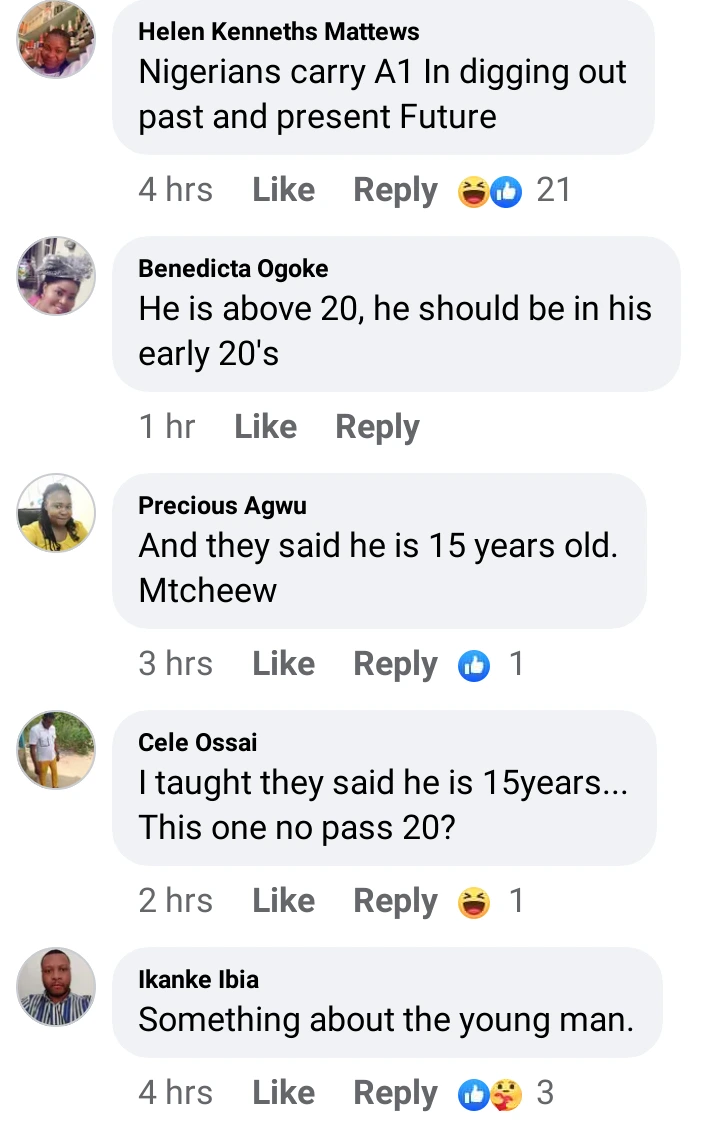720x1122 pixels.
Task: Like Benedicta Ogoke's comment
Action: [265, 427]
